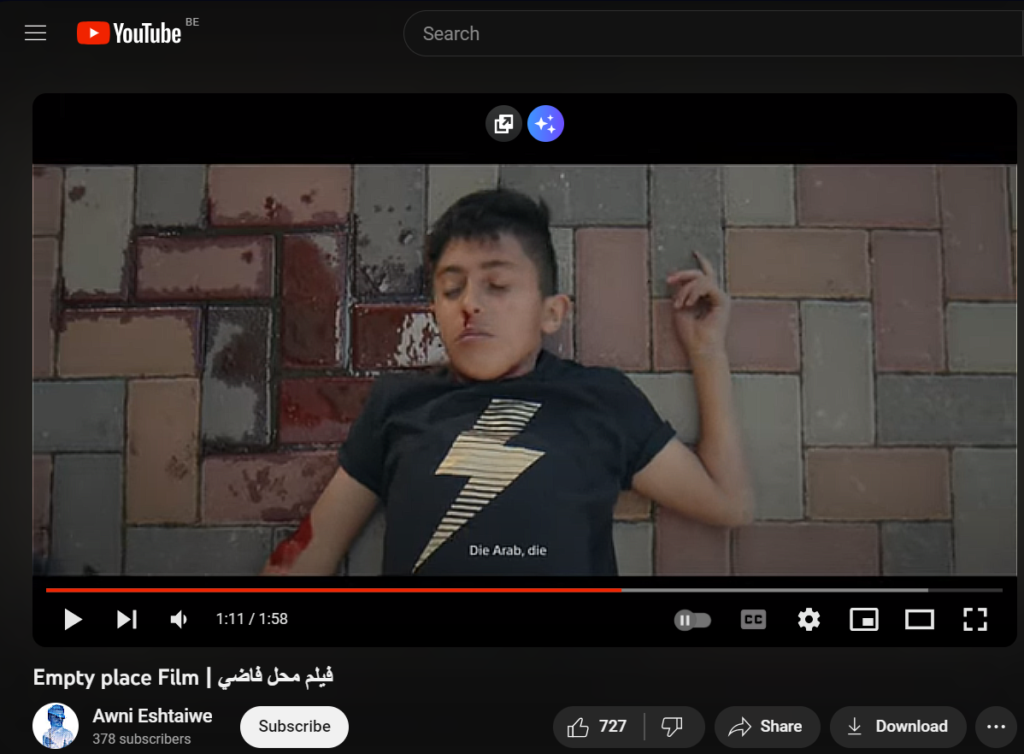Dislike the video
This screenshot has width=1024, height=754.
point(672,727)
